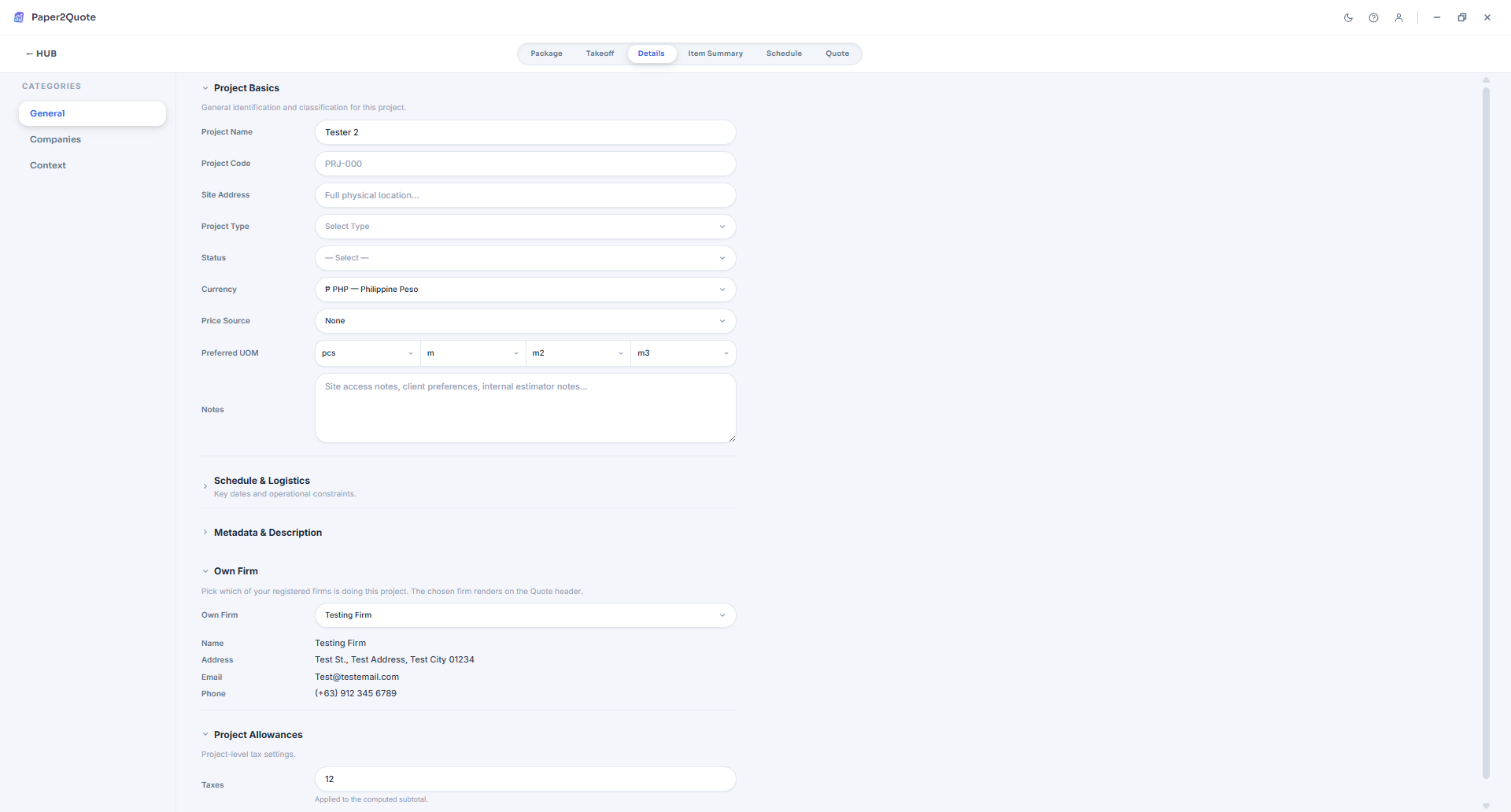Click the Project Name field

(526, 132)
